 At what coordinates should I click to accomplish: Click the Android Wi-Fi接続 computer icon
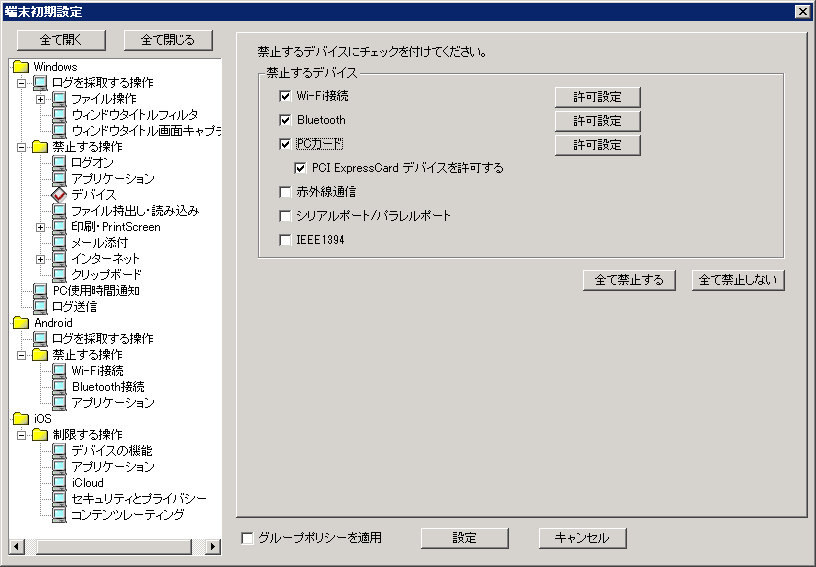tap(59, 371)
